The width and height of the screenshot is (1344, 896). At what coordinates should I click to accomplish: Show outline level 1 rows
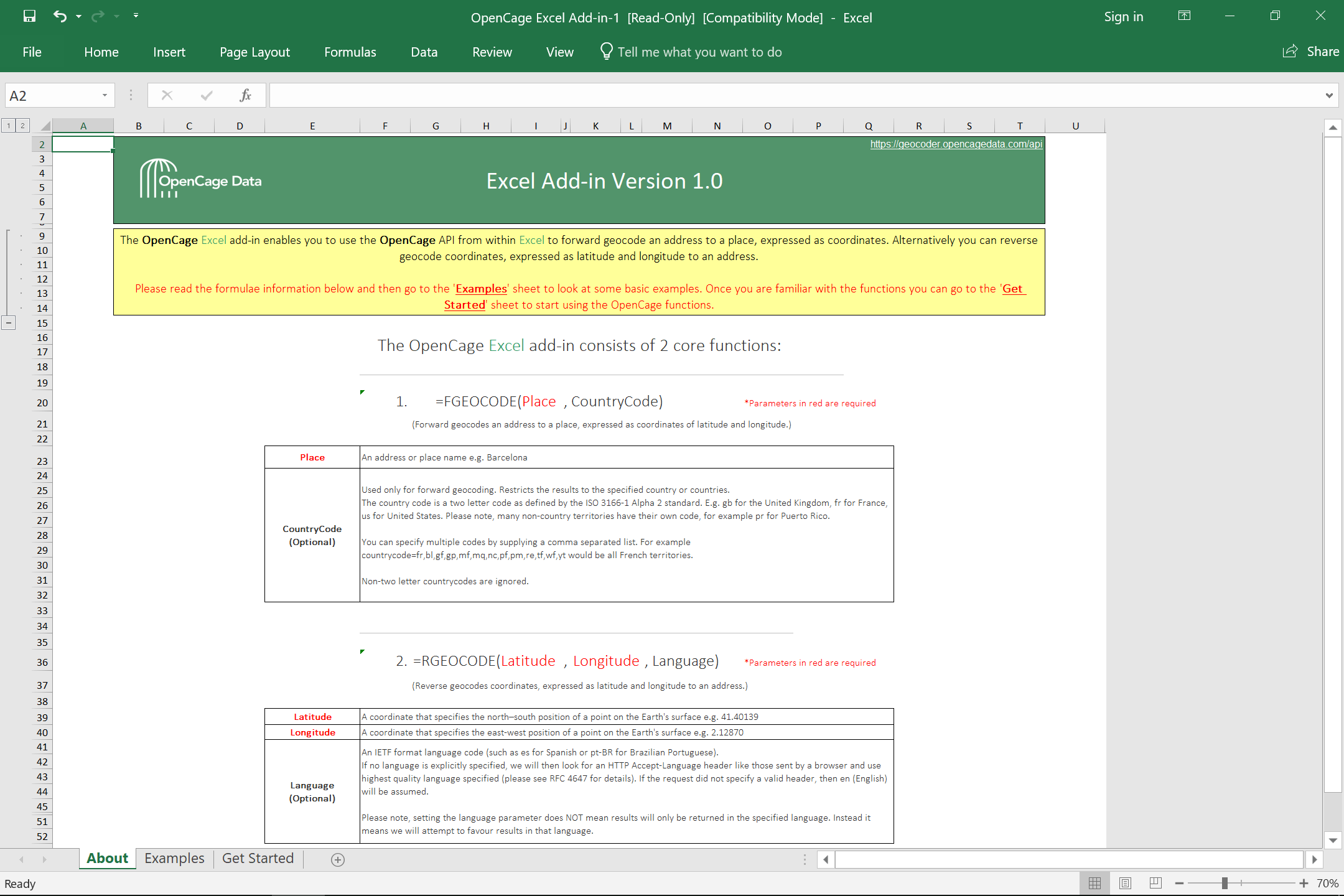pos(9,126)
